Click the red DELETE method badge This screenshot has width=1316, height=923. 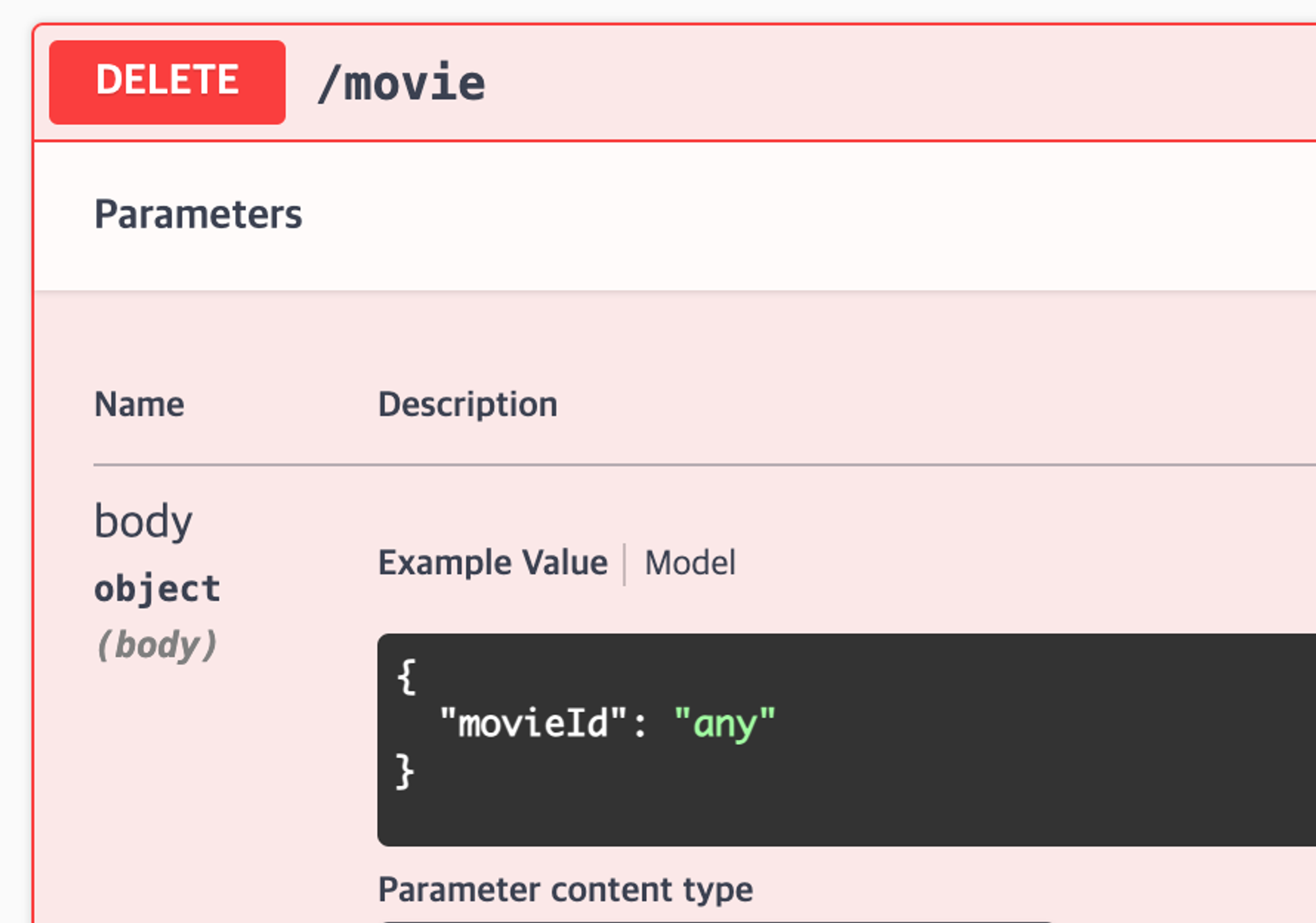tap(167, 82)
